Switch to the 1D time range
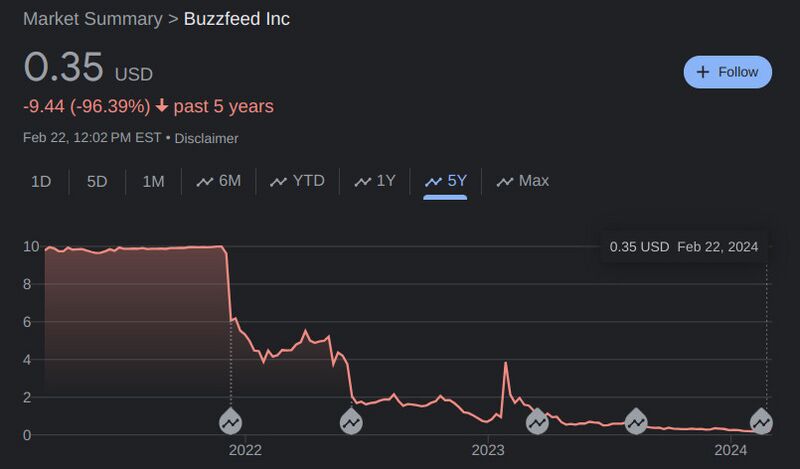Screen dimensions: 800x469 point(41,181)
